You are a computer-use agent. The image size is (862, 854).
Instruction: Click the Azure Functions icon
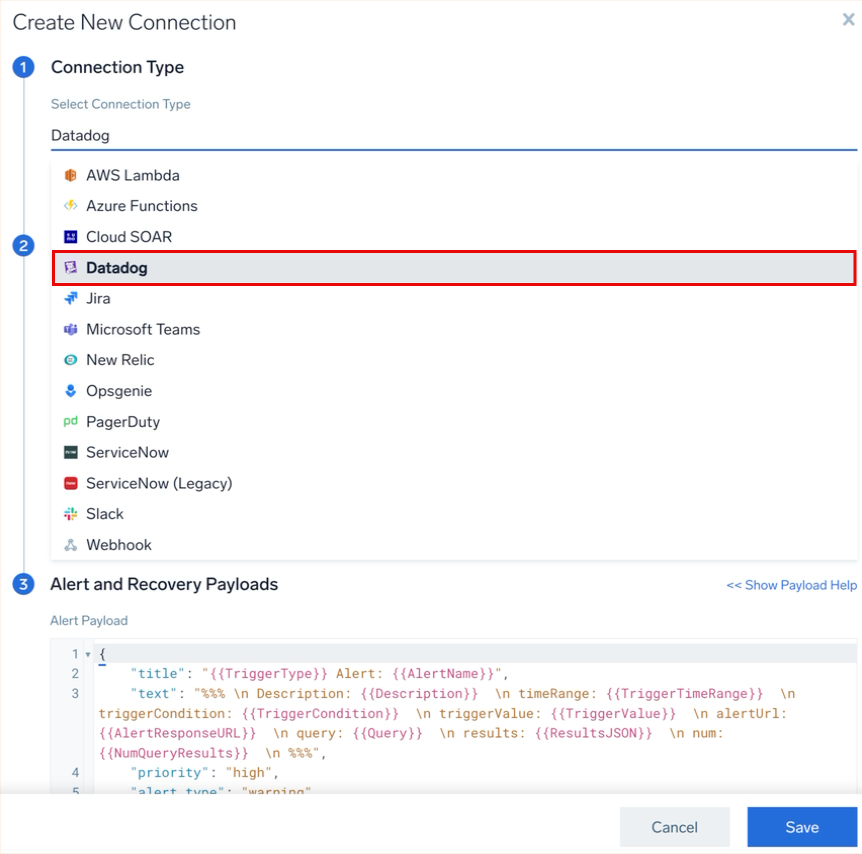tap(70, 206)
